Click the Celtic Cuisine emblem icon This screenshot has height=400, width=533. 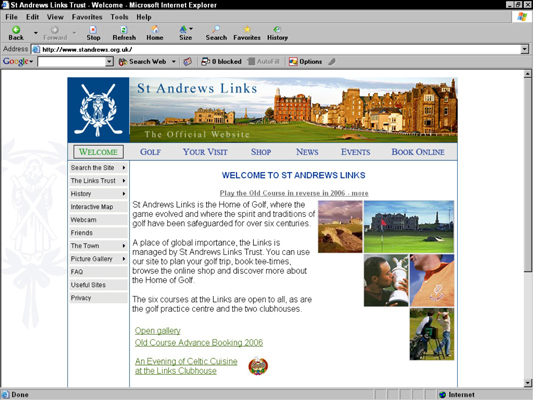point(258,366)
